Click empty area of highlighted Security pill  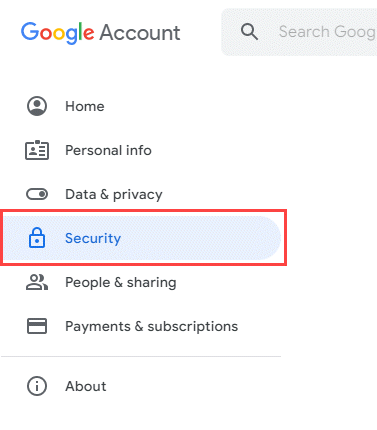(200, 238)
